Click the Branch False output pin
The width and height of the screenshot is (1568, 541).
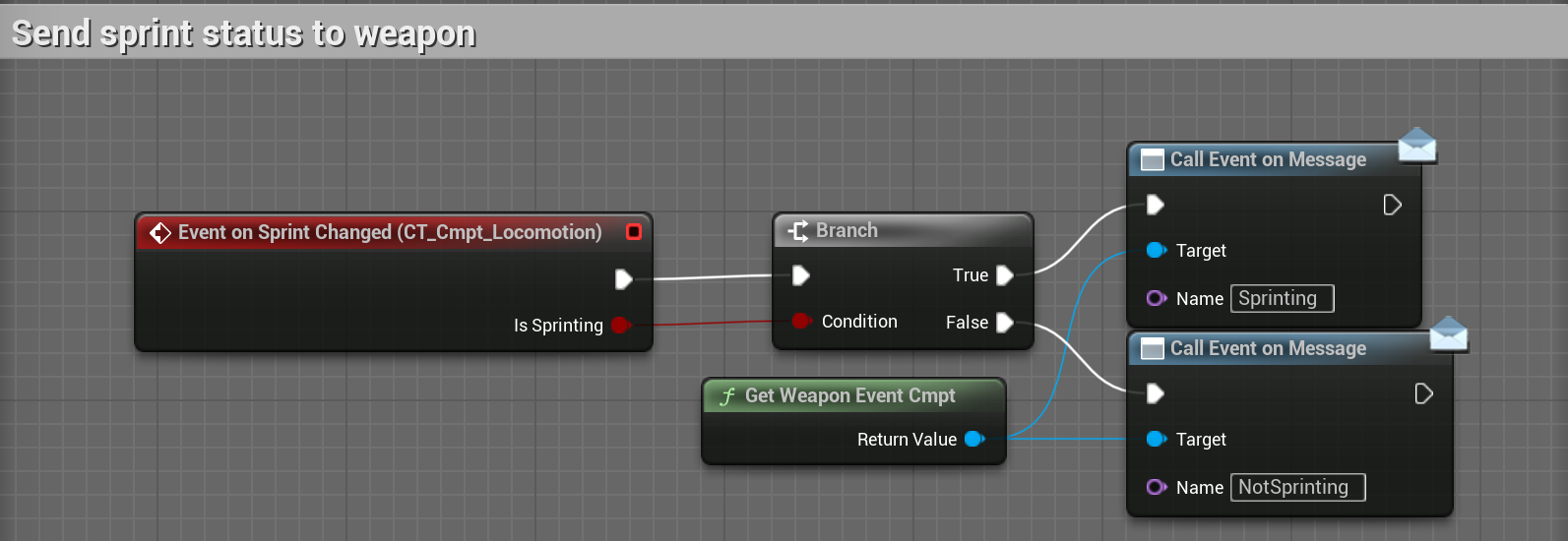[x=1005, y=323]
